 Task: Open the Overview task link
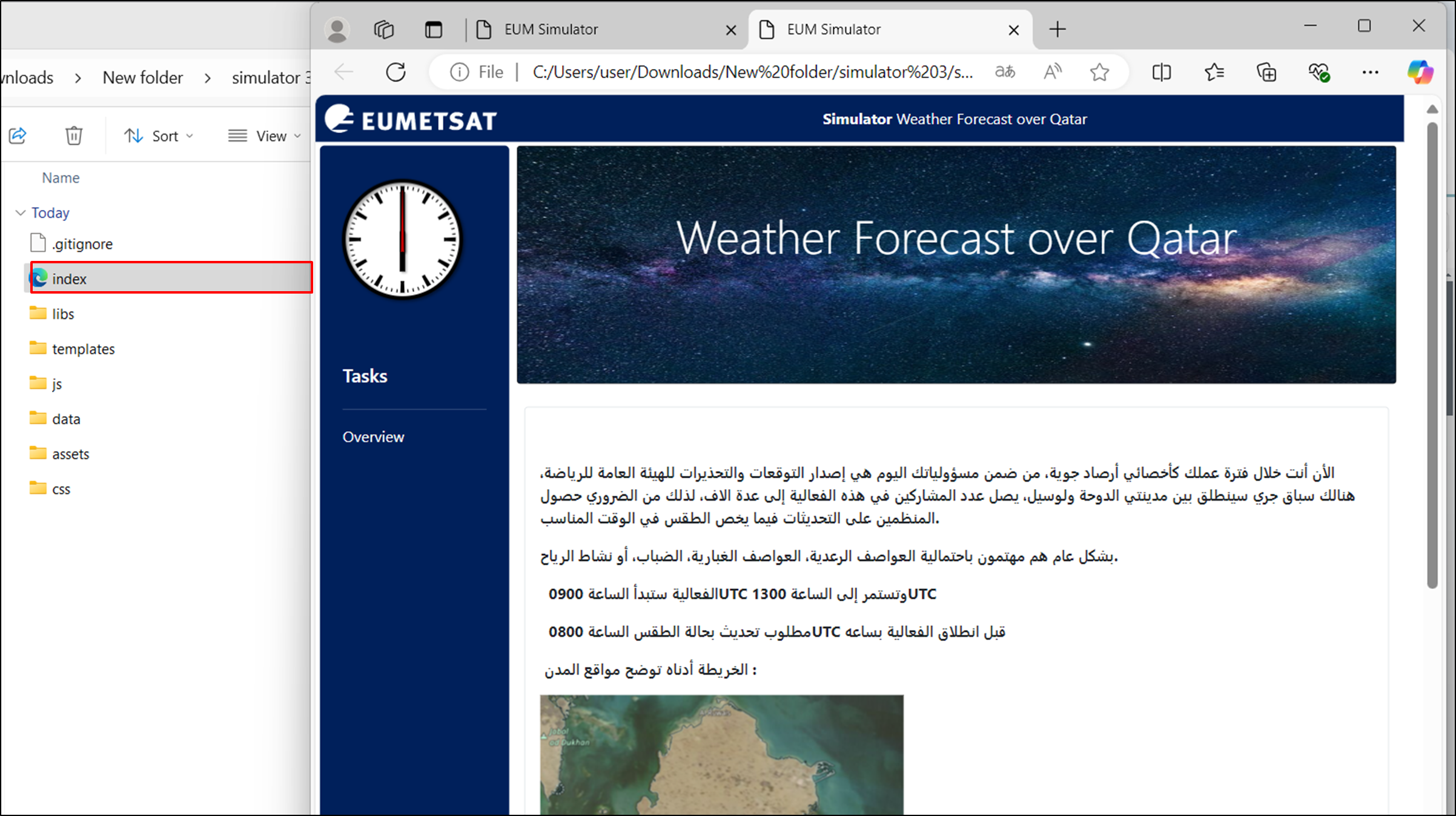coord(373,437)
